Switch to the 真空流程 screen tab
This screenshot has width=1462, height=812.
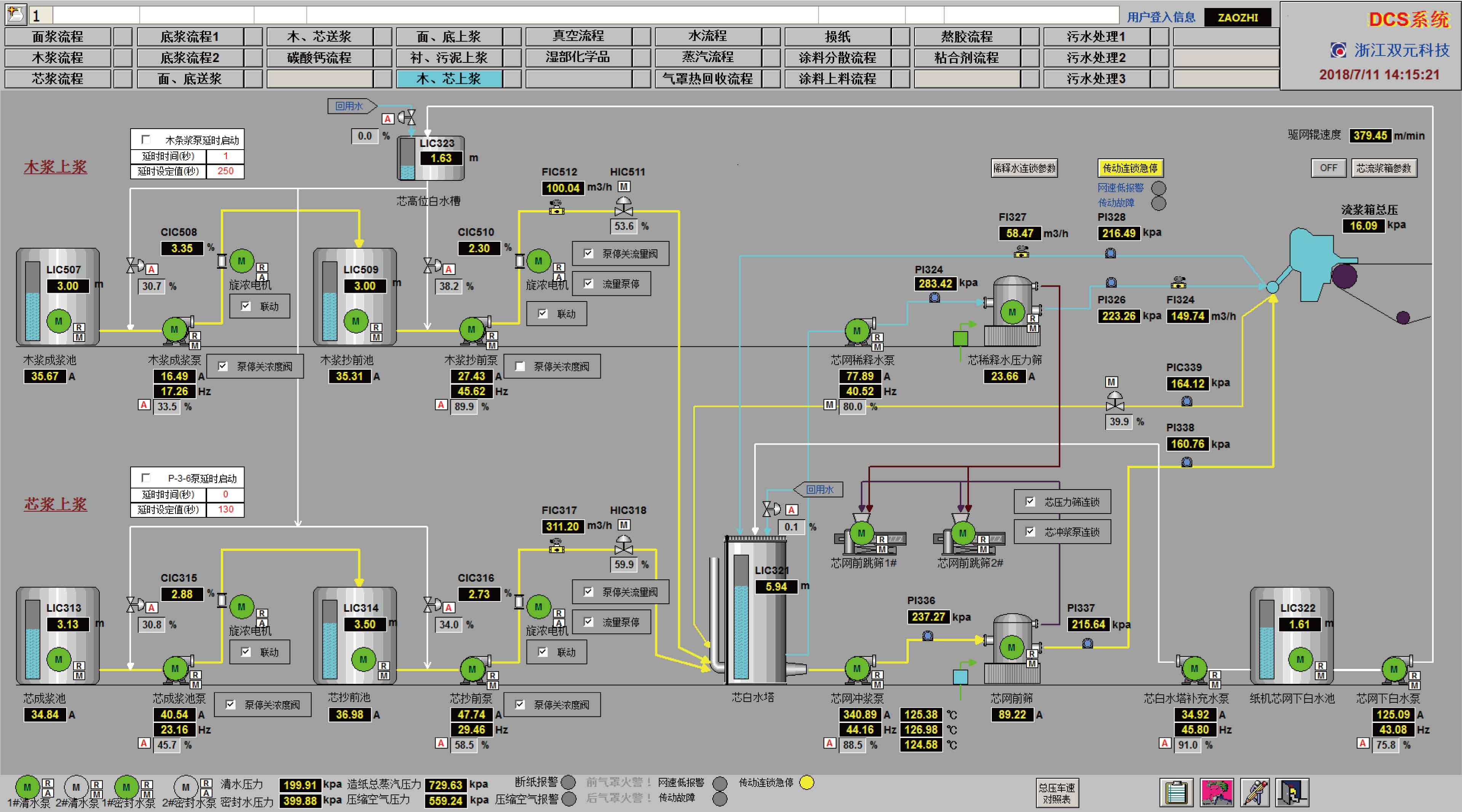[579, 36]
